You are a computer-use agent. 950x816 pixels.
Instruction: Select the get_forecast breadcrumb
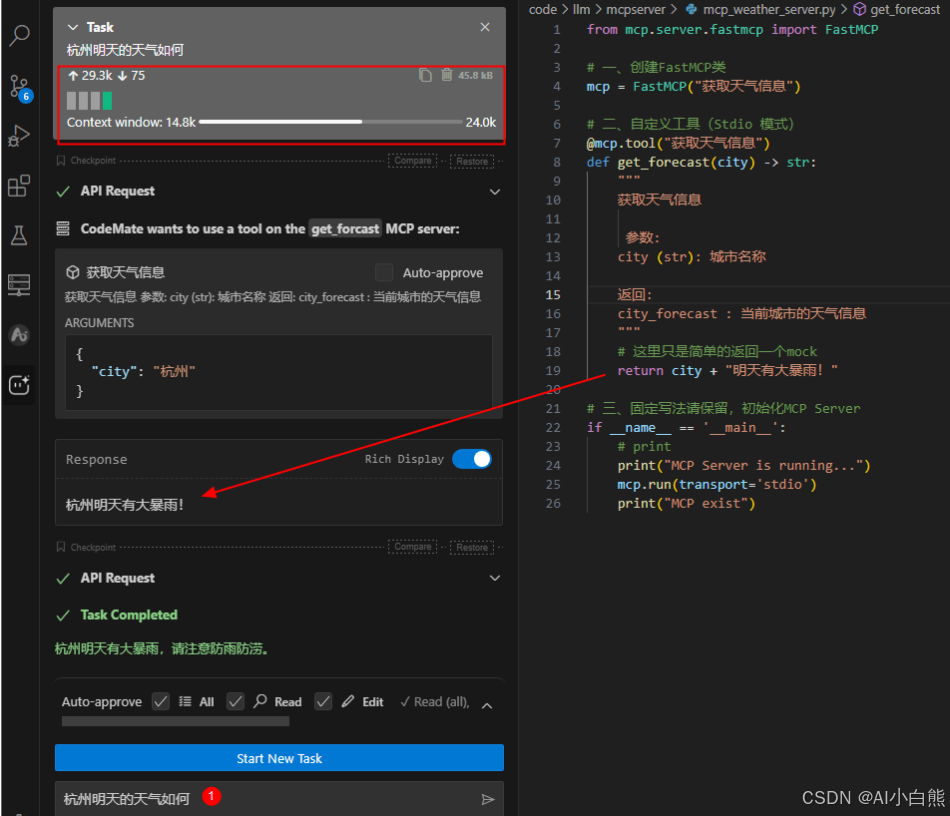tap(905, 9)
